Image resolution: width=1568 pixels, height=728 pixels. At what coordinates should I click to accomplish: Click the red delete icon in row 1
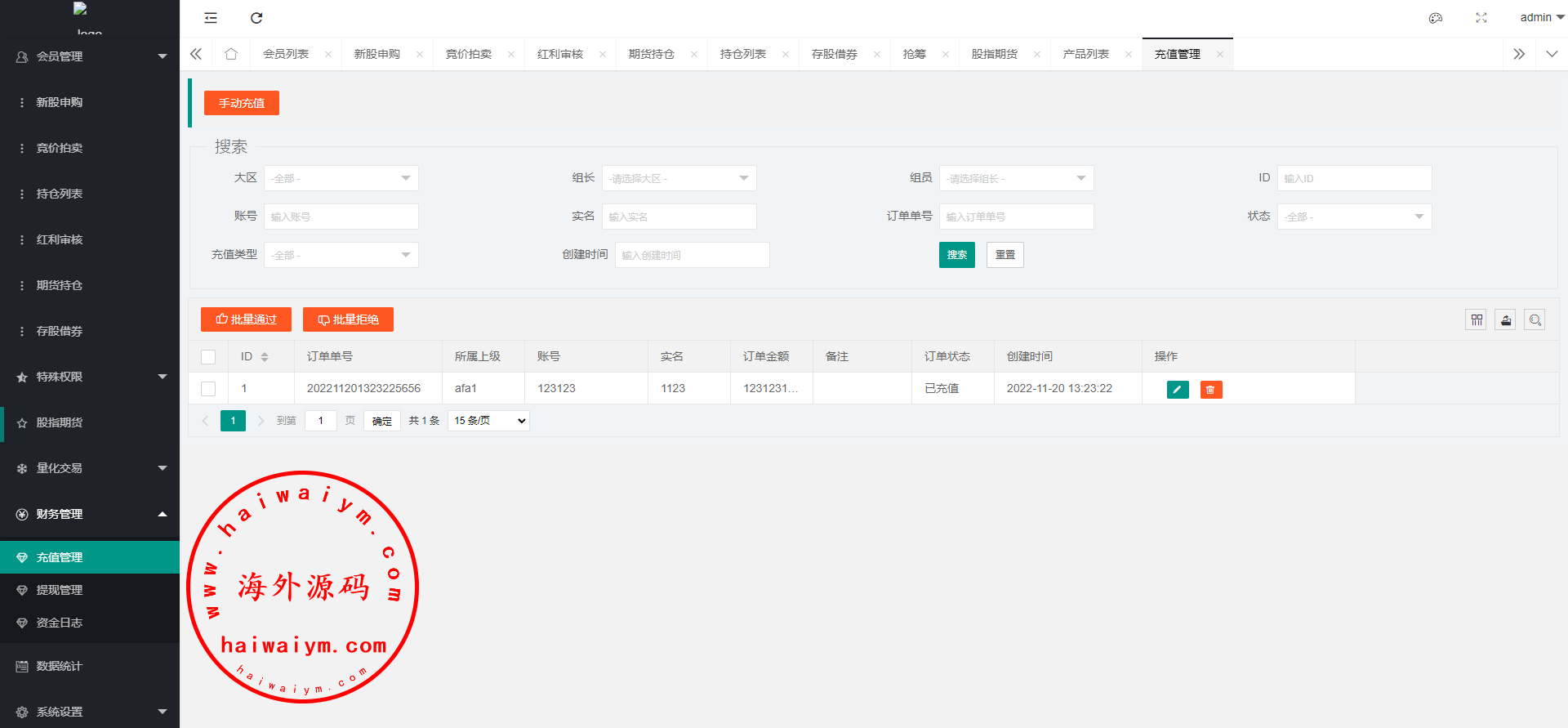point(1211,390)
